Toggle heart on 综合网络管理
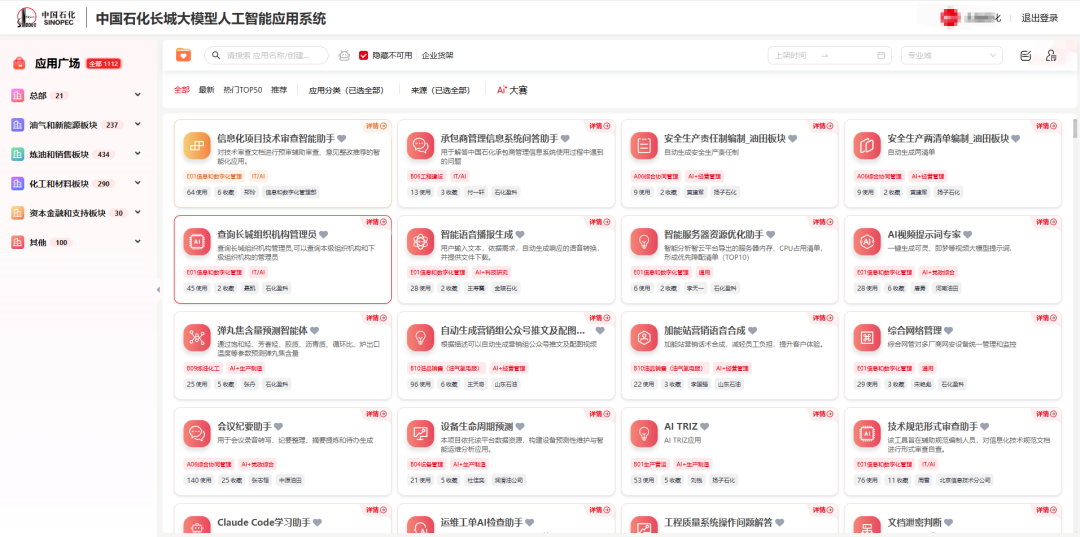Viewport: 1080px width, 537px height. tap(948, 330)
